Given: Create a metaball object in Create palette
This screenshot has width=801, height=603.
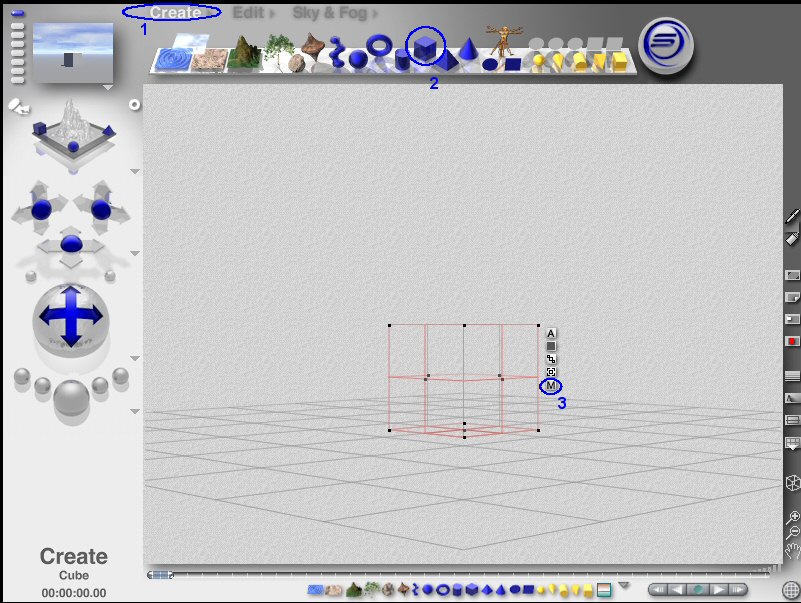Looking at the screenshot, I should 336,52.
